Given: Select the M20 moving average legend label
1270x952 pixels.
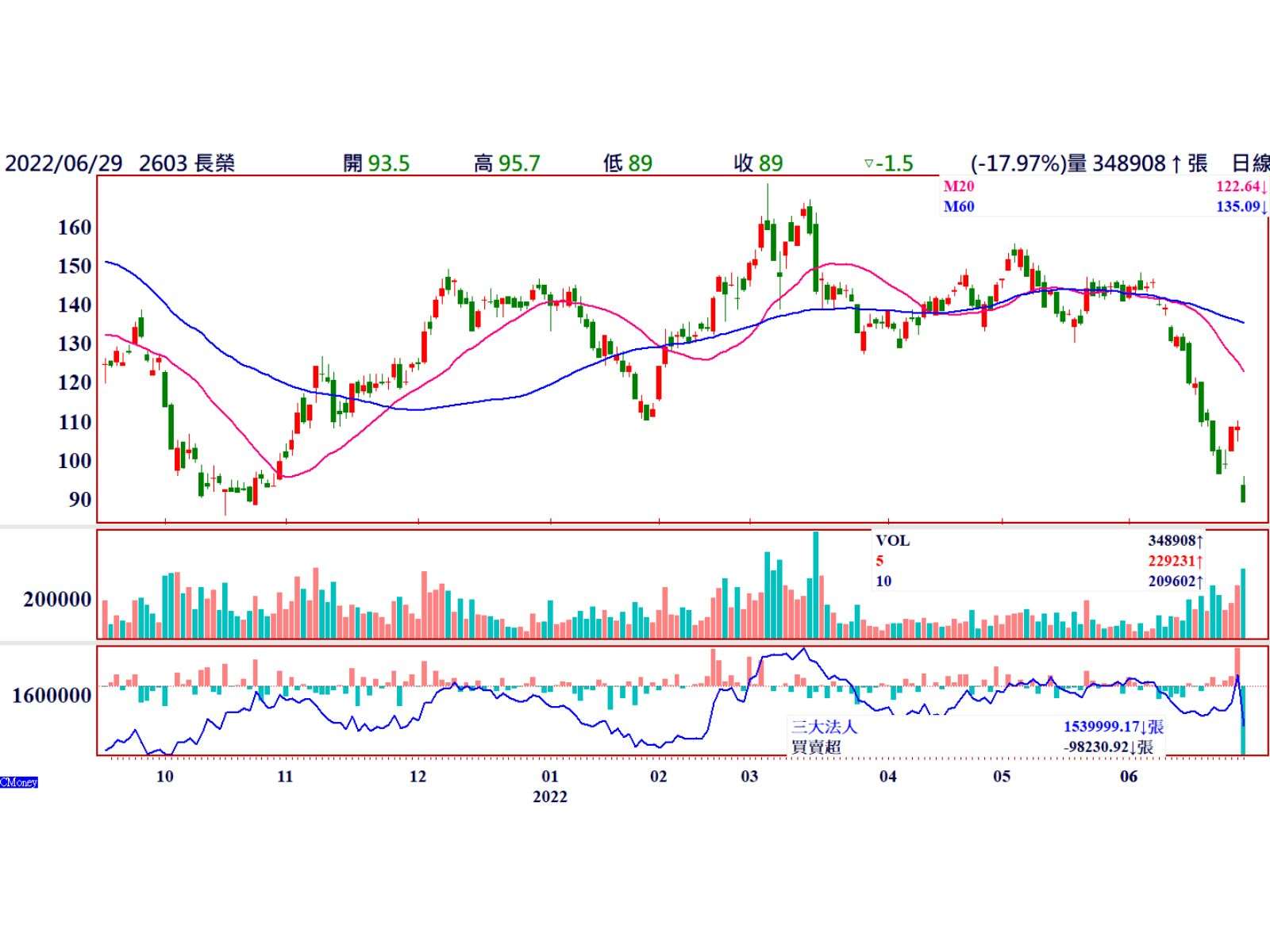Looking at the screenshot, I should click(958, 187).
